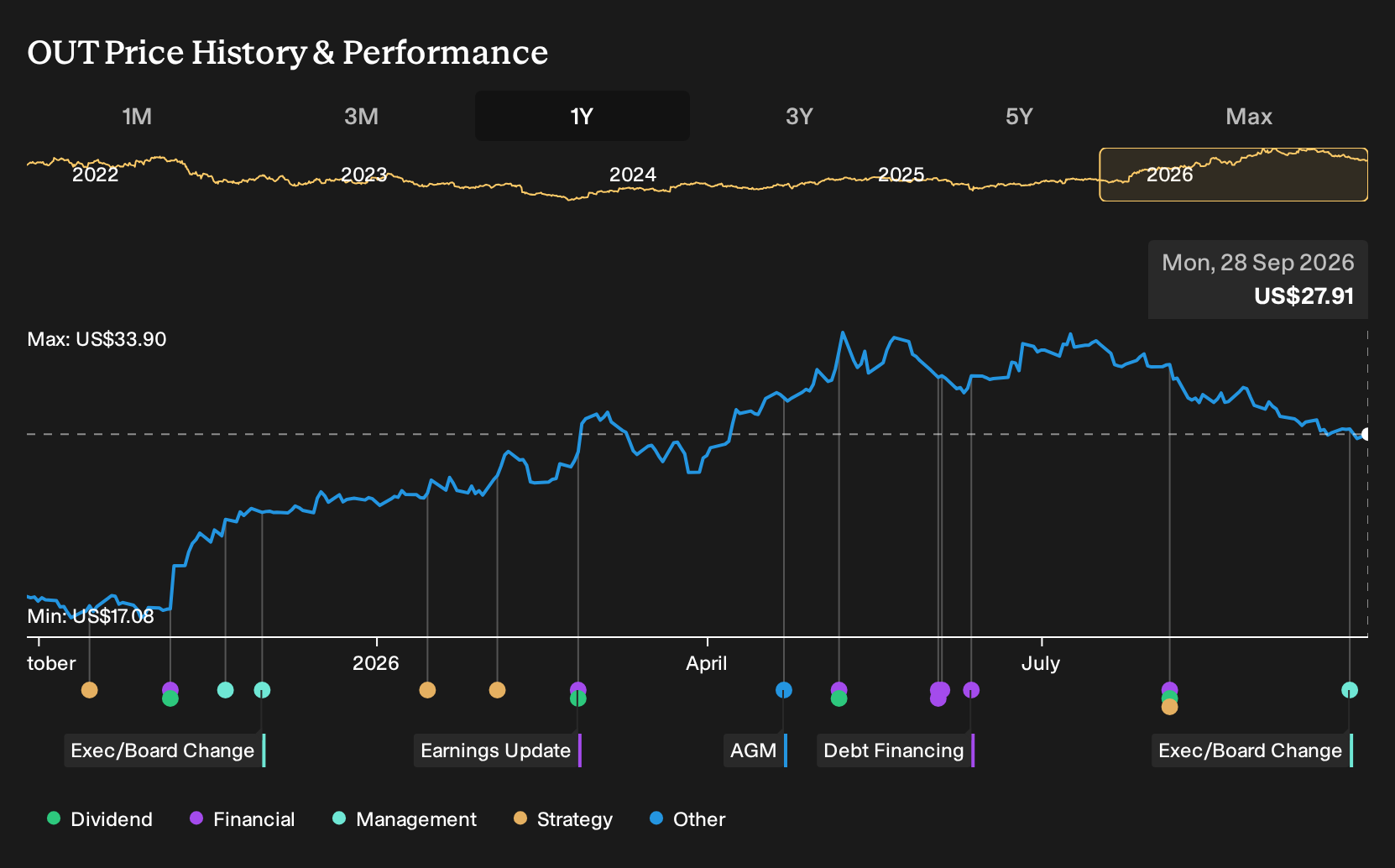Click the orange Strategy marker in early February

click(x=497, y=690)
